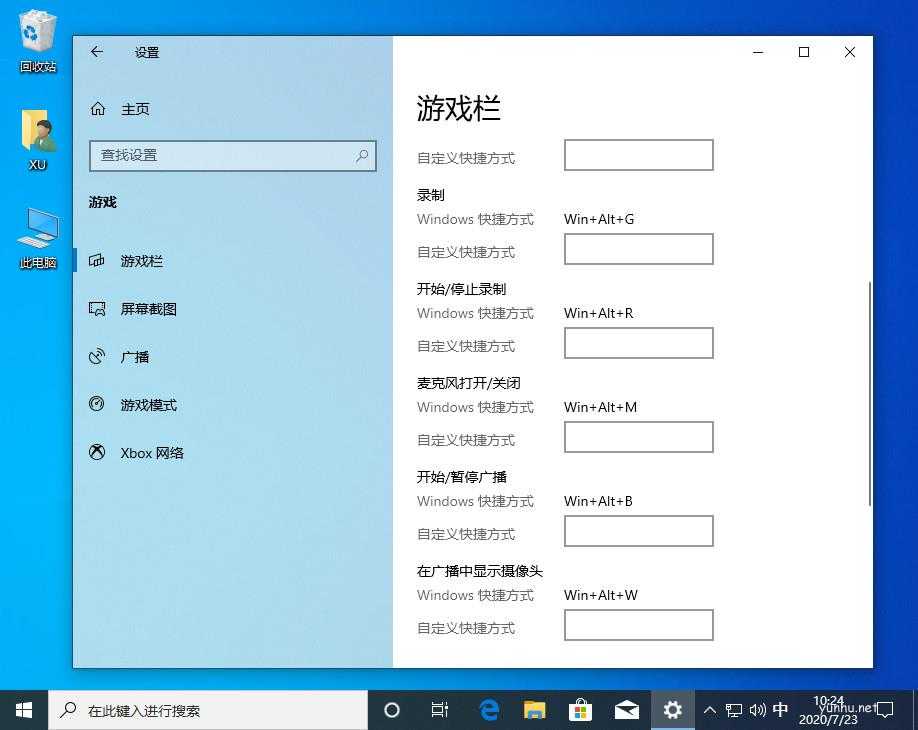918x730 pixels.
Task: Open the Start menu
Action: coord(22,709)
